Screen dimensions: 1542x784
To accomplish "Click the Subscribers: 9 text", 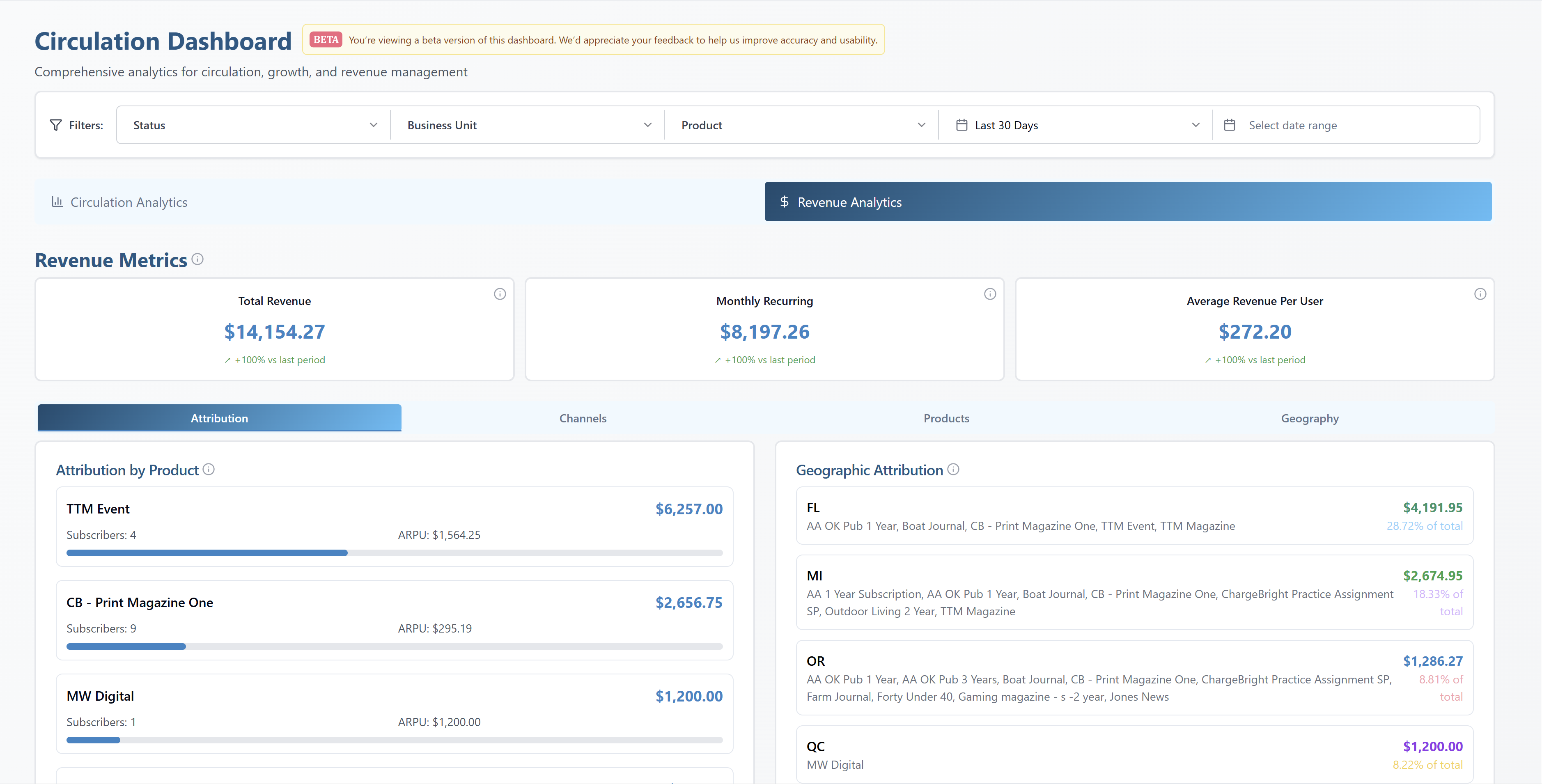I will coord(101,628).
